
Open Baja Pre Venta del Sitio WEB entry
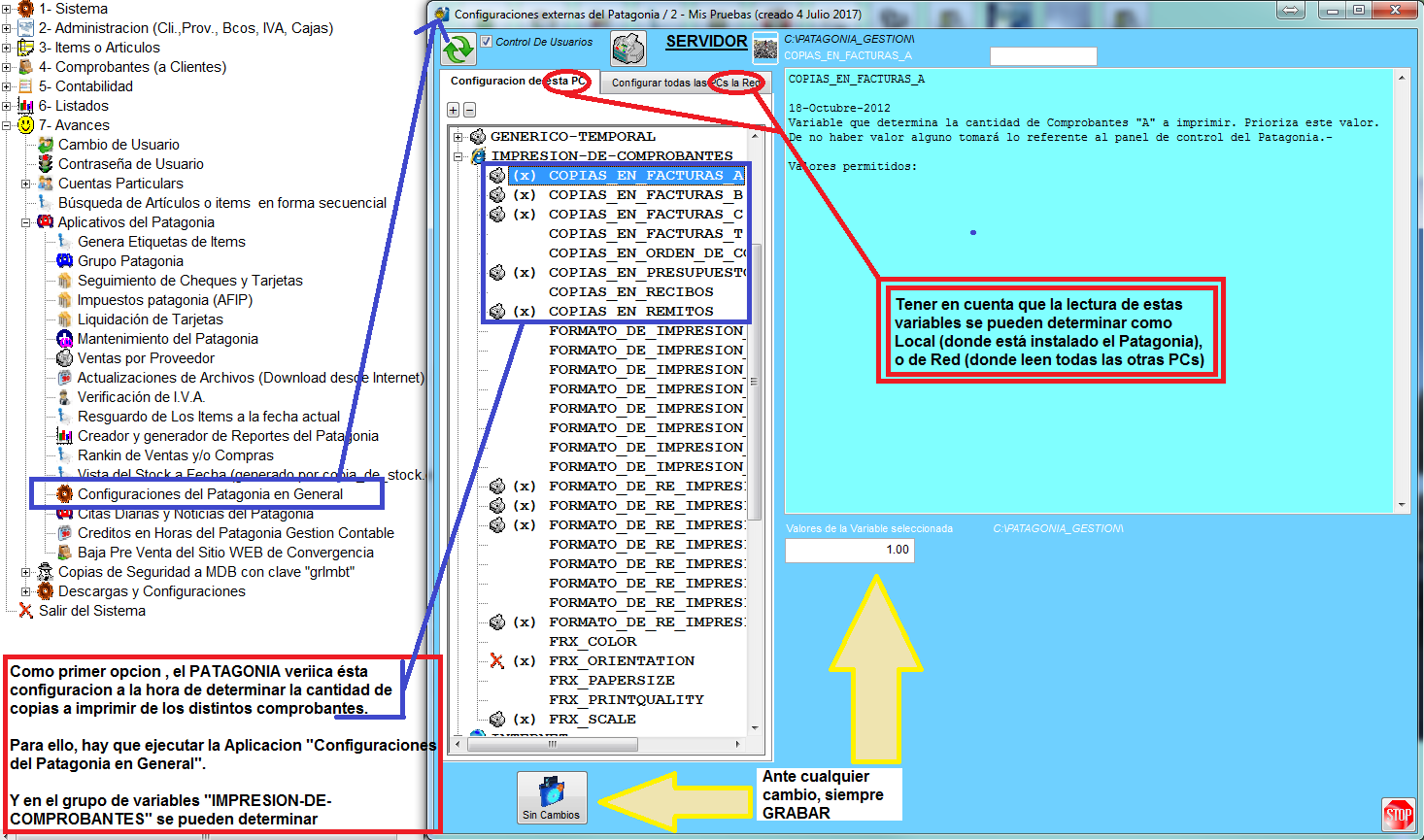[x=225, y=553]
